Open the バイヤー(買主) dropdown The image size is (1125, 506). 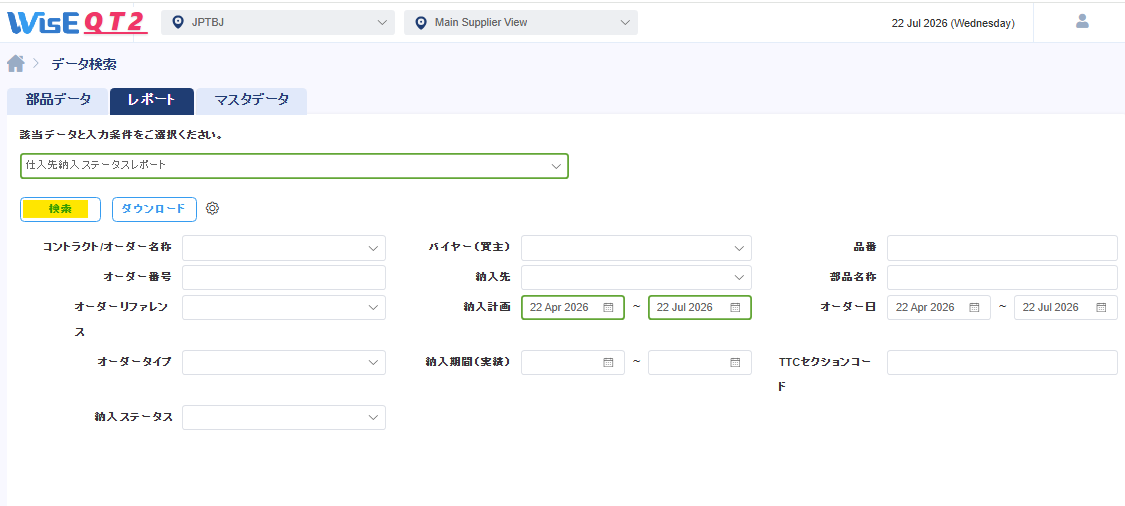click(636, 248)
